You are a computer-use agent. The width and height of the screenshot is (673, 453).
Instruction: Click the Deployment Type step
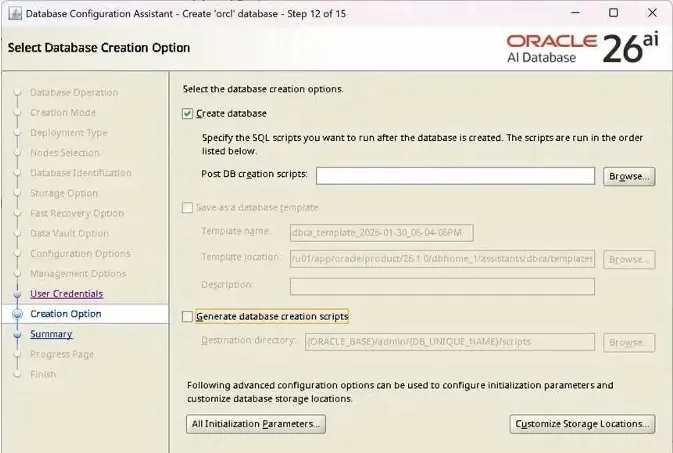coord(69,133)
